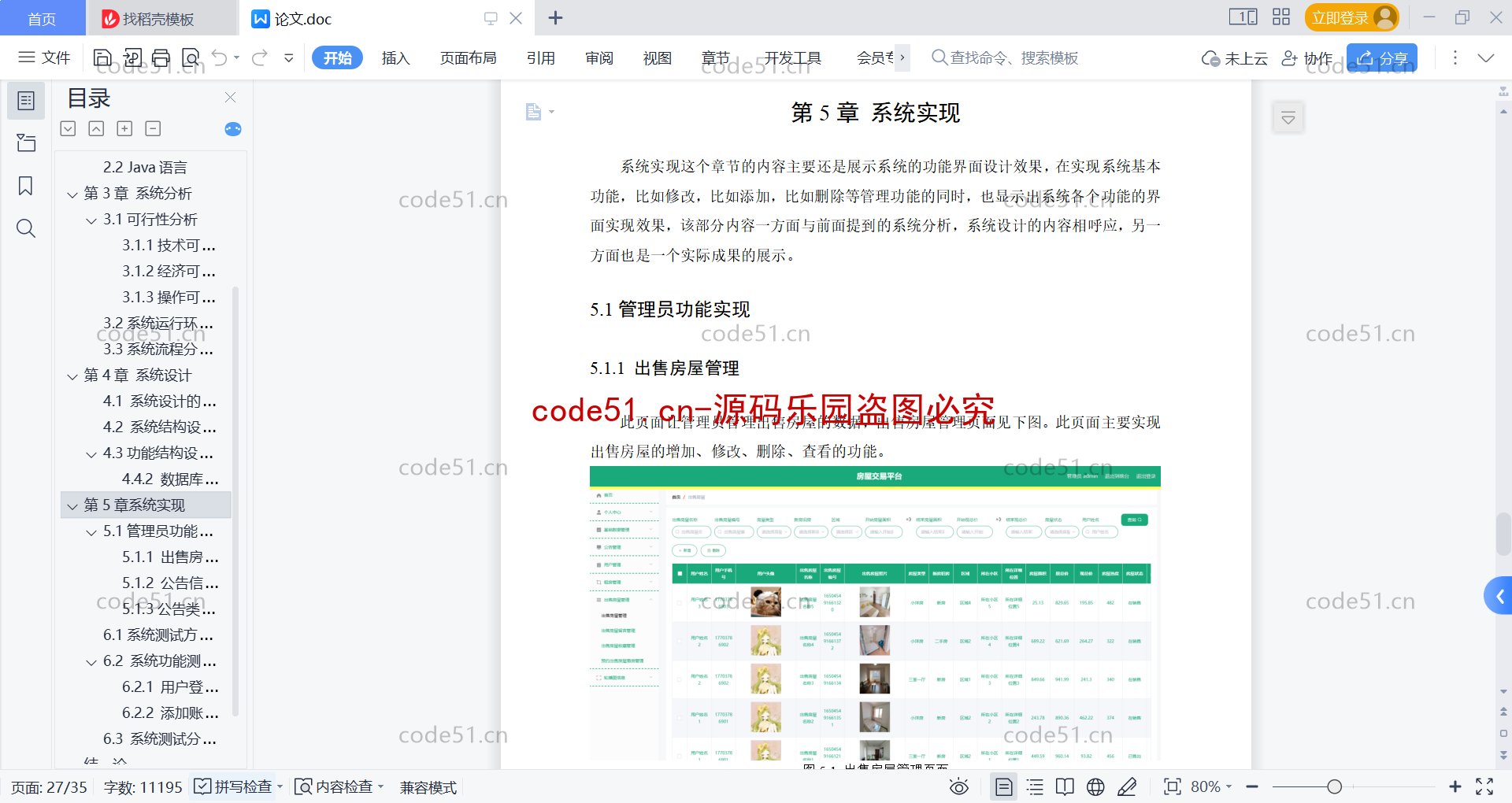Open the more options vertical dots
The width and height of the screenshot is (1512, 803).
pyautogui.click(x=1455, y=57)
